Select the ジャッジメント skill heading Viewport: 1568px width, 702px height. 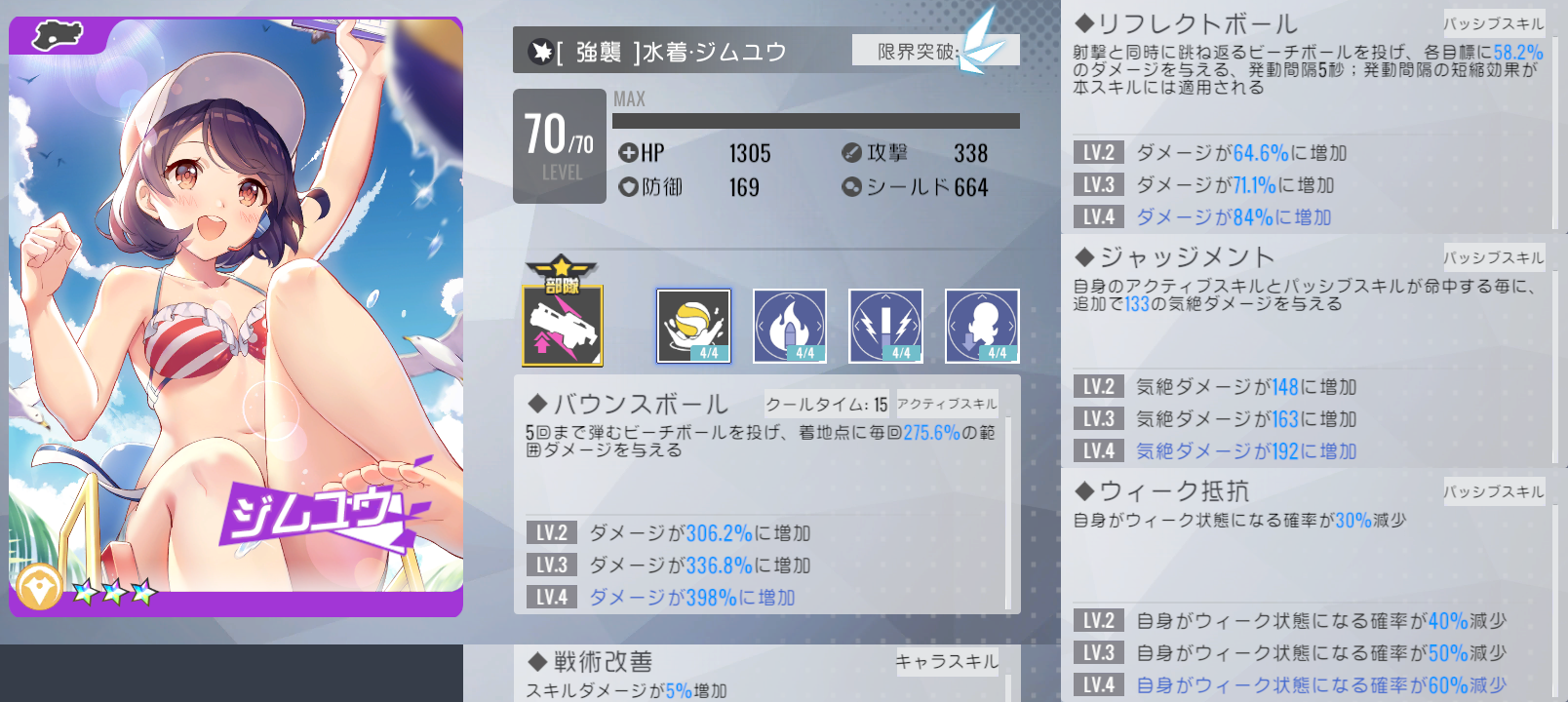[x=1174, y=257]
